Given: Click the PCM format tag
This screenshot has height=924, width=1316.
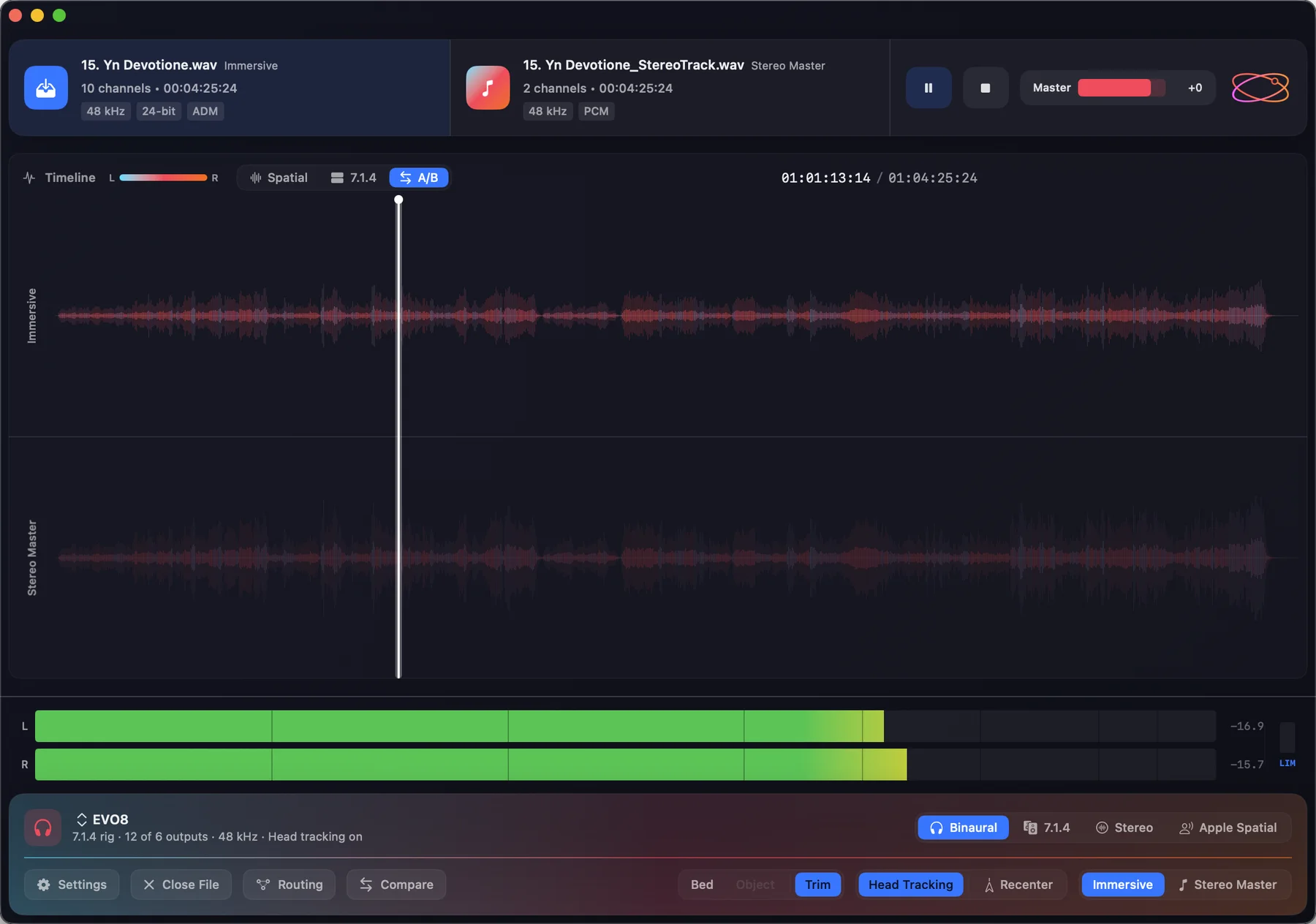Looking at the screenshot, I should pyautogui.click(x=597, y=111).
